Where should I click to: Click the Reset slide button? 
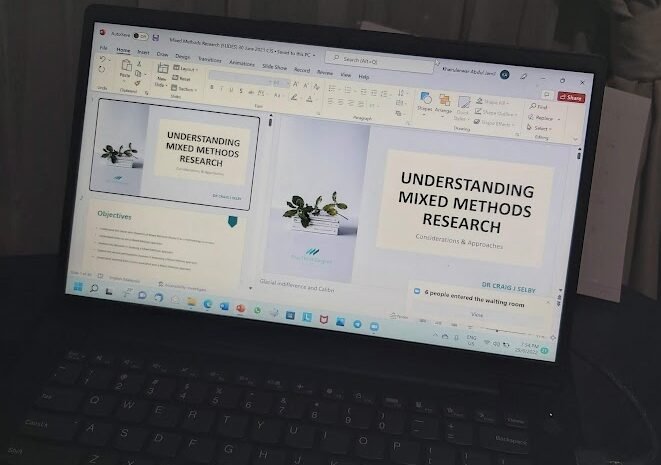[x=182, y=78]
